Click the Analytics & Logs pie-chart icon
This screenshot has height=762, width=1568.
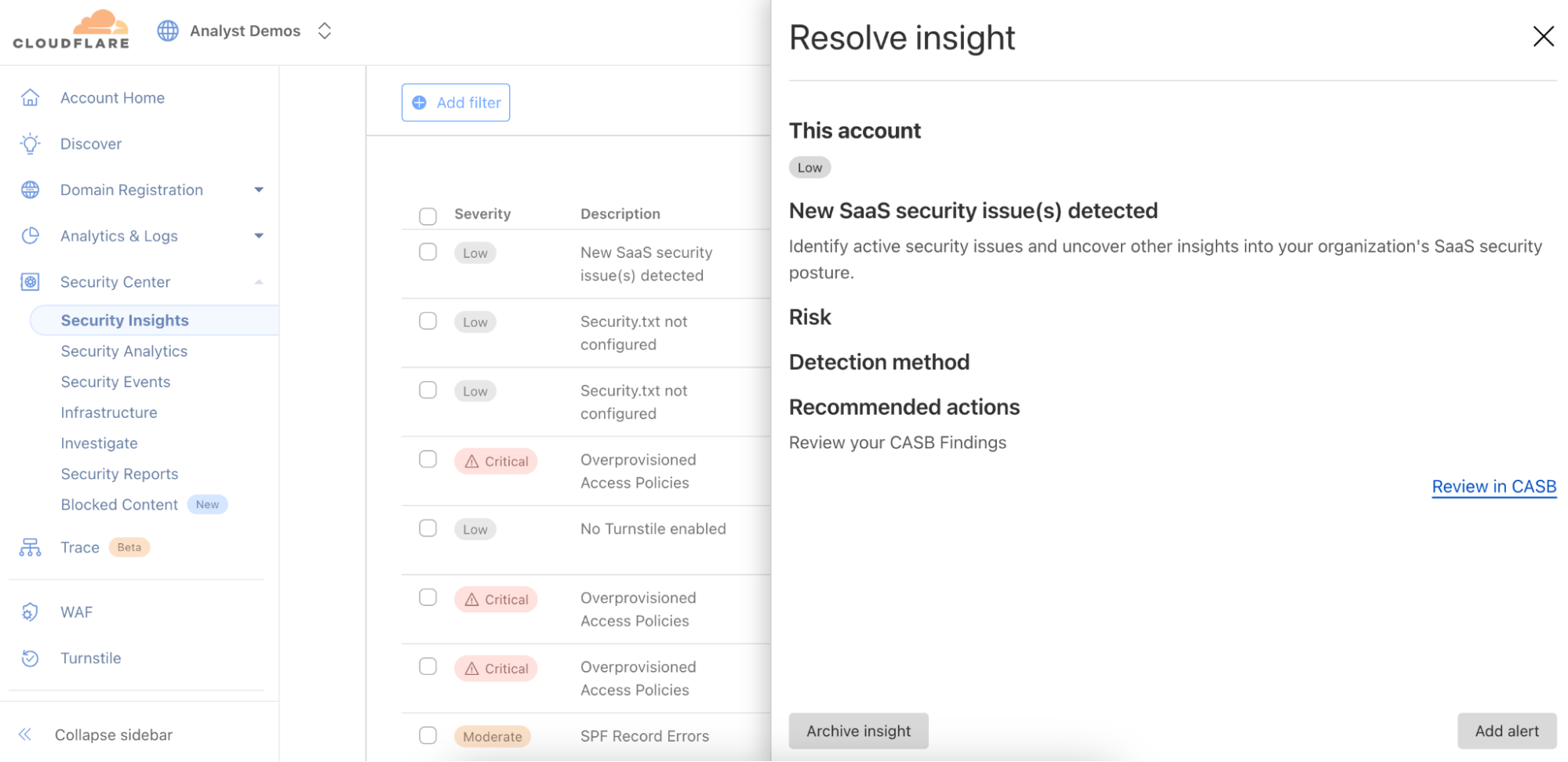pos(30,236)
